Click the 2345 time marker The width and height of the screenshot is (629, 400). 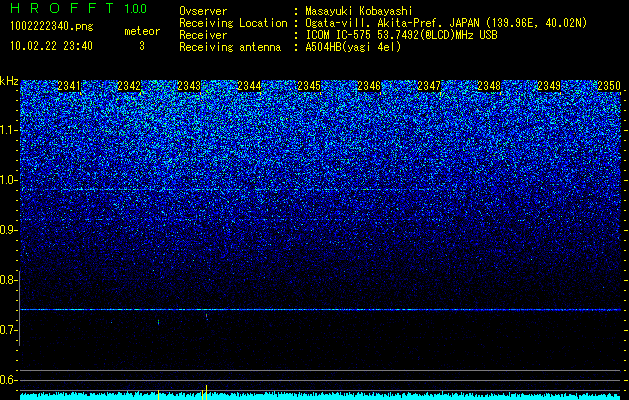309,86
